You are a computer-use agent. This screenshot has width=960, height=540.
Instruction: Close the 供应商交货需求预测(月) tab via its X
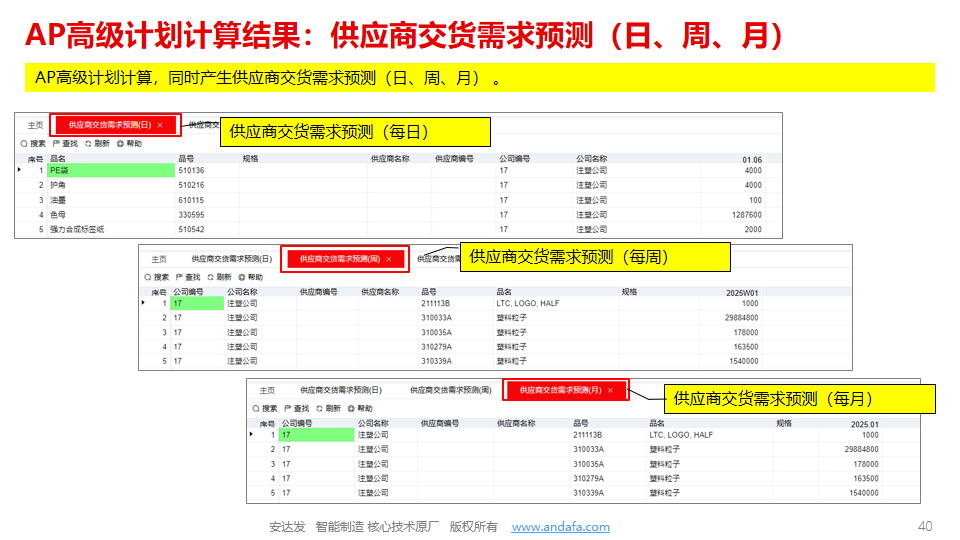point(610,390)
